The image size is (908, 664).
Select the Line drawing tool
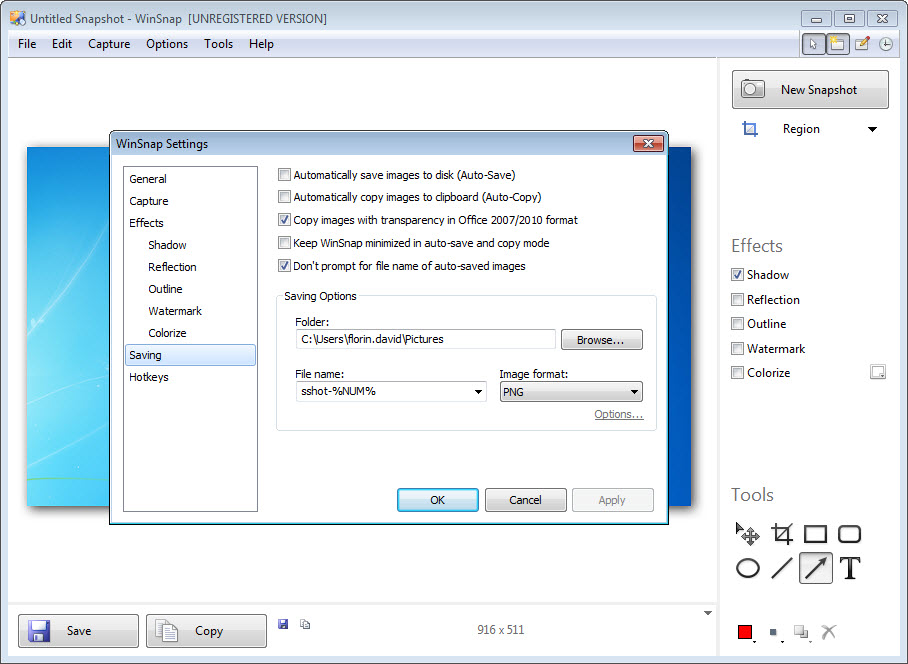pos(782,568)
